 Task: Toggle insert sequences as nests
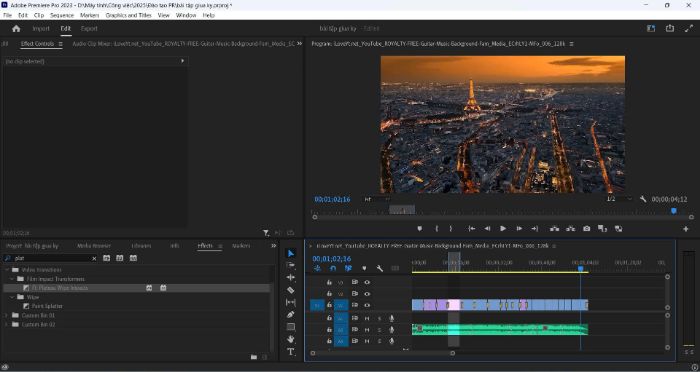coord(317,268)
